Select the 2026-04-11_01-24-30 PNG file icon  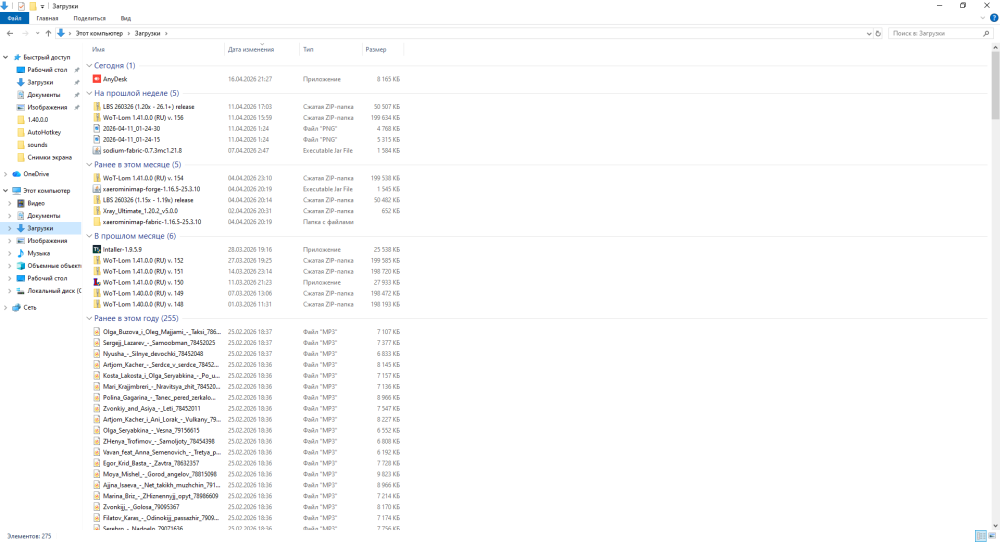pyautogui.click(x=96, y=129)
